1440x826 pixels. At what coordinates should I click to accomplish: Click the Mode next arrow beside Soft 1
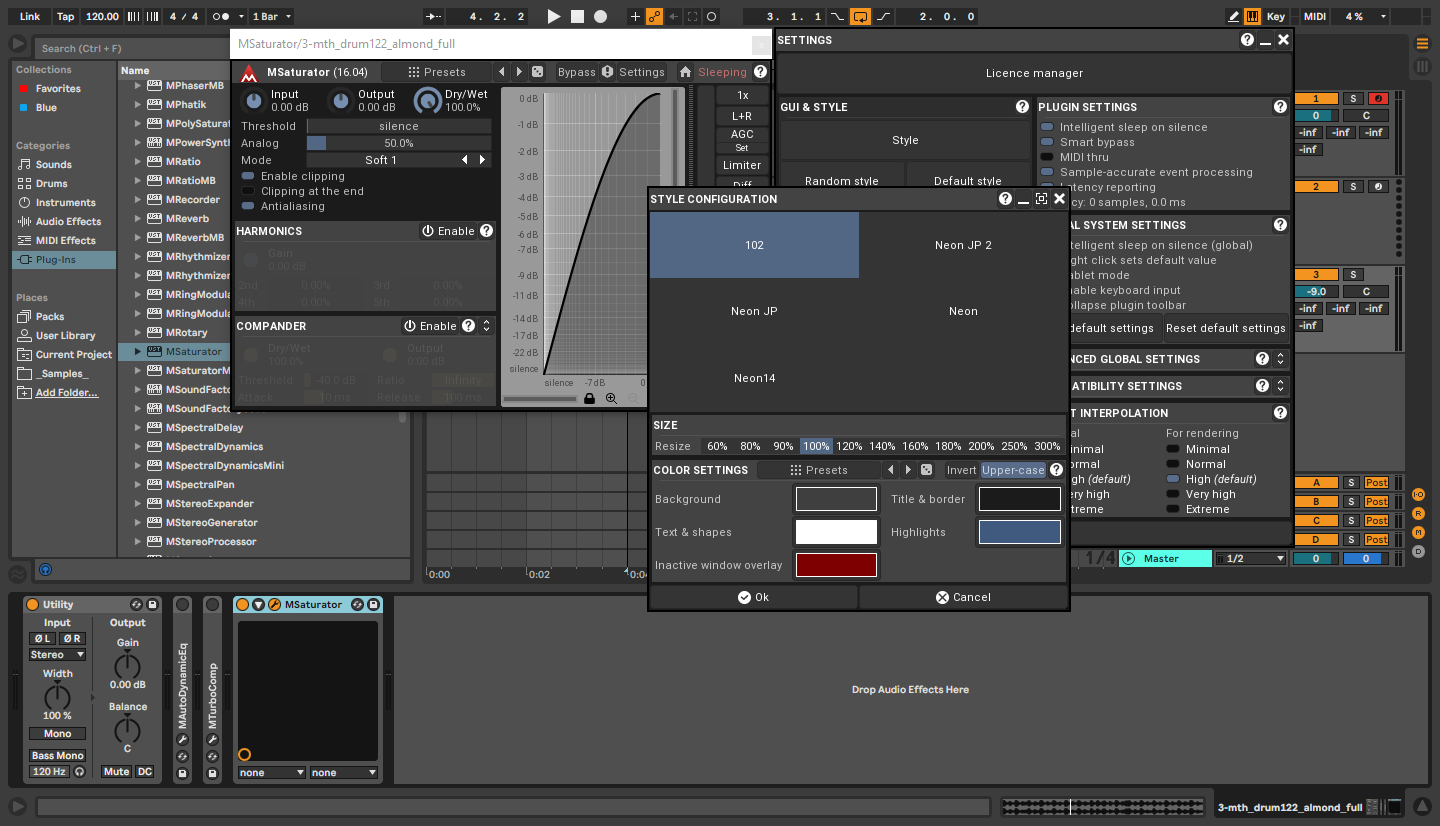tap(483, 160)
